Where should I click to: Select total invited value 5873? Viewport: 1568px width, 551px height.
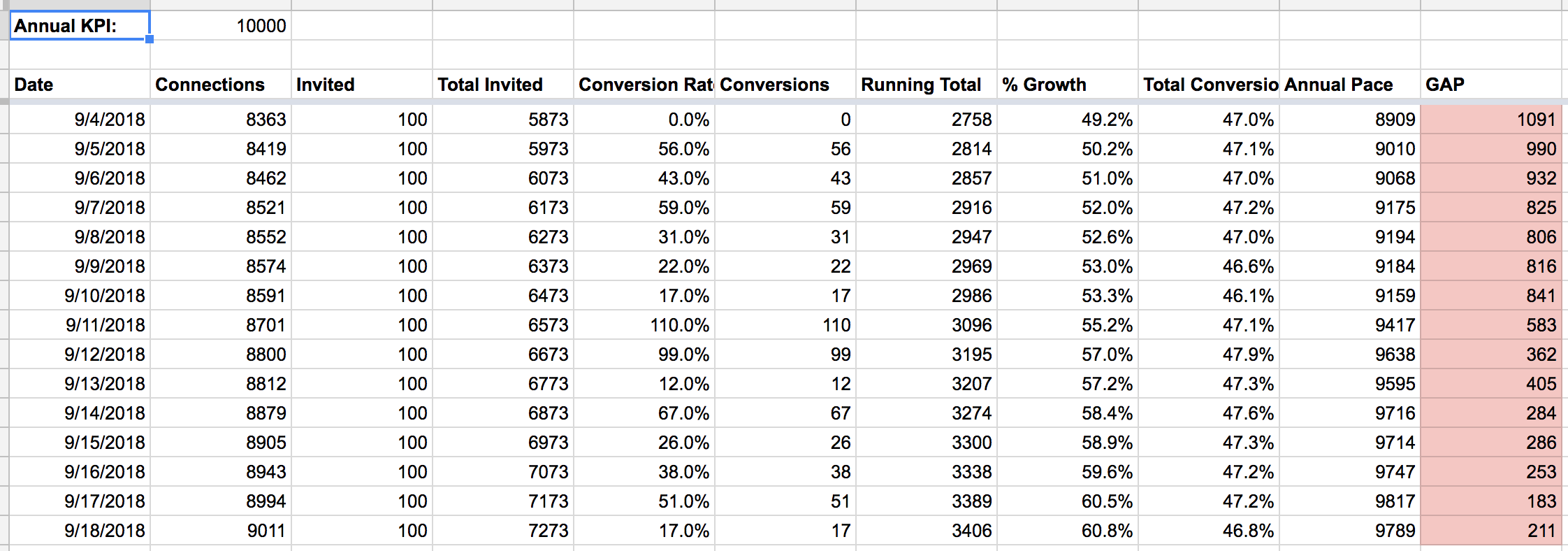(503, 120)
